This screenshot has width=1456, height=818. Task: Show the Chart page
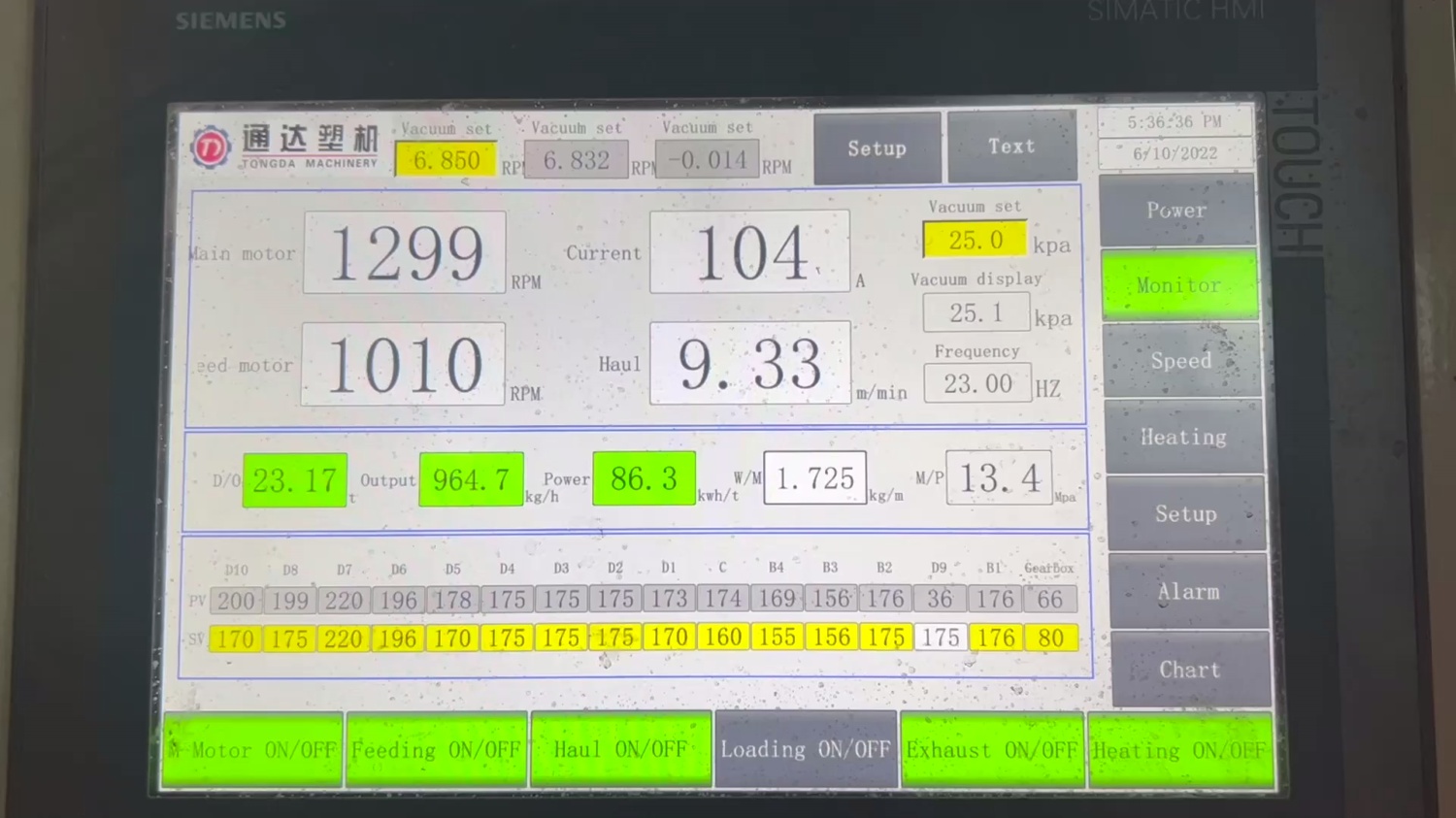point(1190,670)
